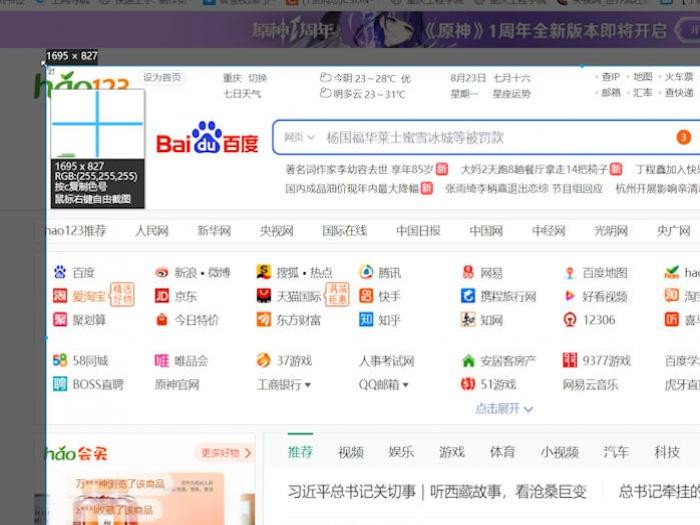Viewport: 700px width, 525px height.
Task: Switch to the 视频 news tab
Action: click(x=351, y=452)
